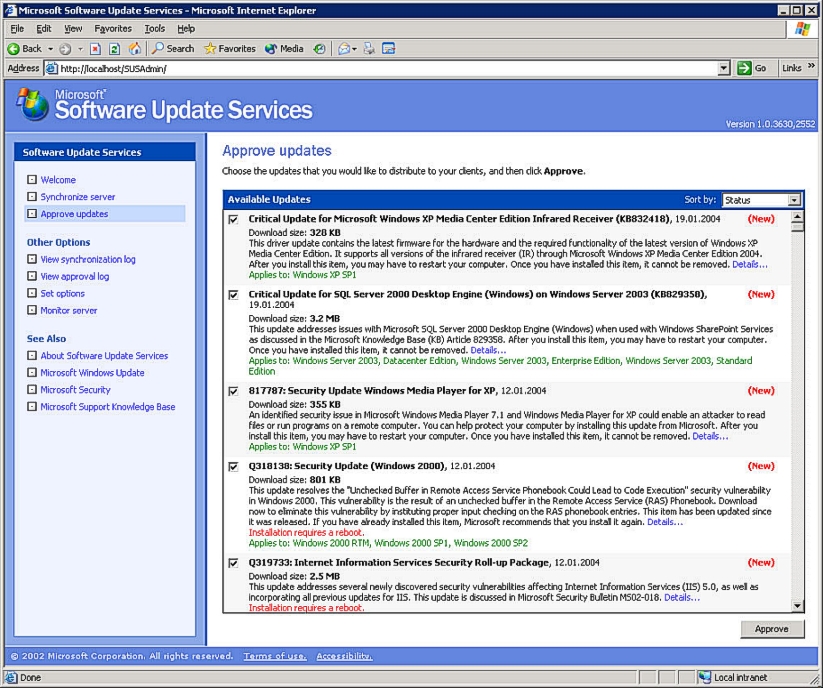Click the Links toolbar label

(792, 68)
